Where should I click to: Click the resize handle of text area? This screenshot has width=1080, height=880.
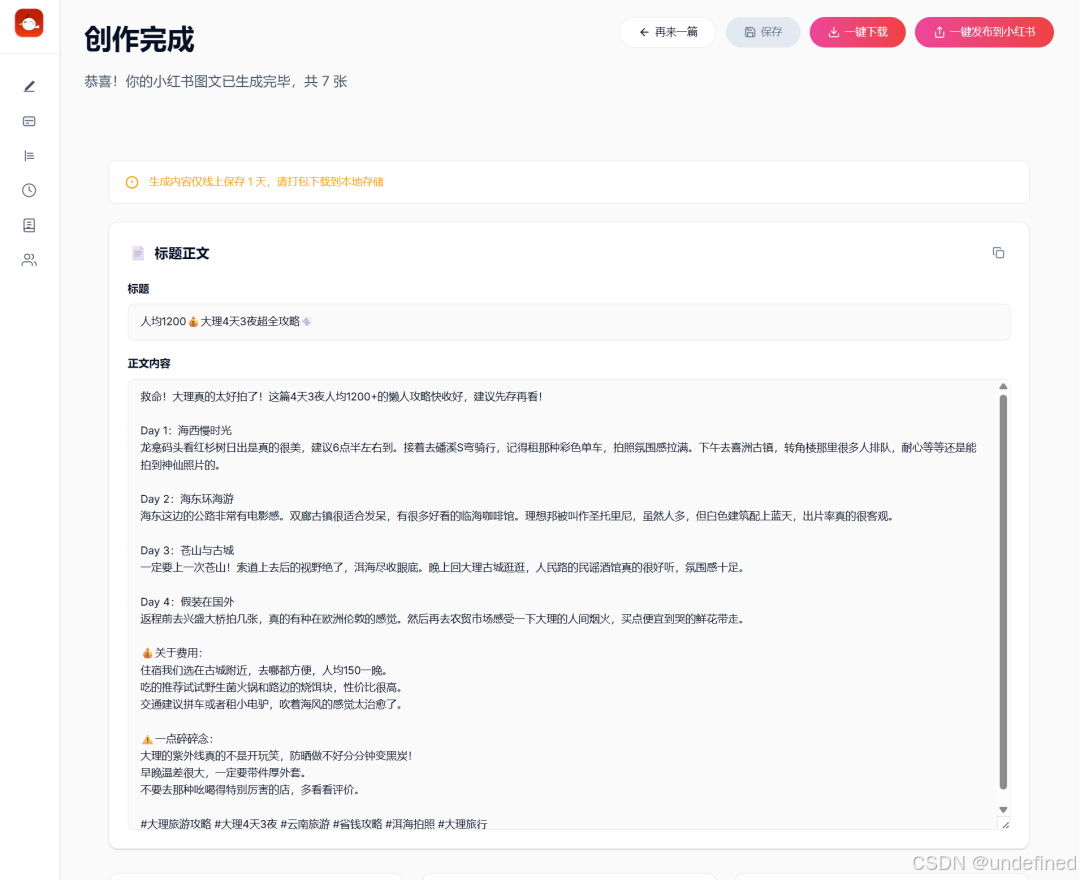point(1006,824)
